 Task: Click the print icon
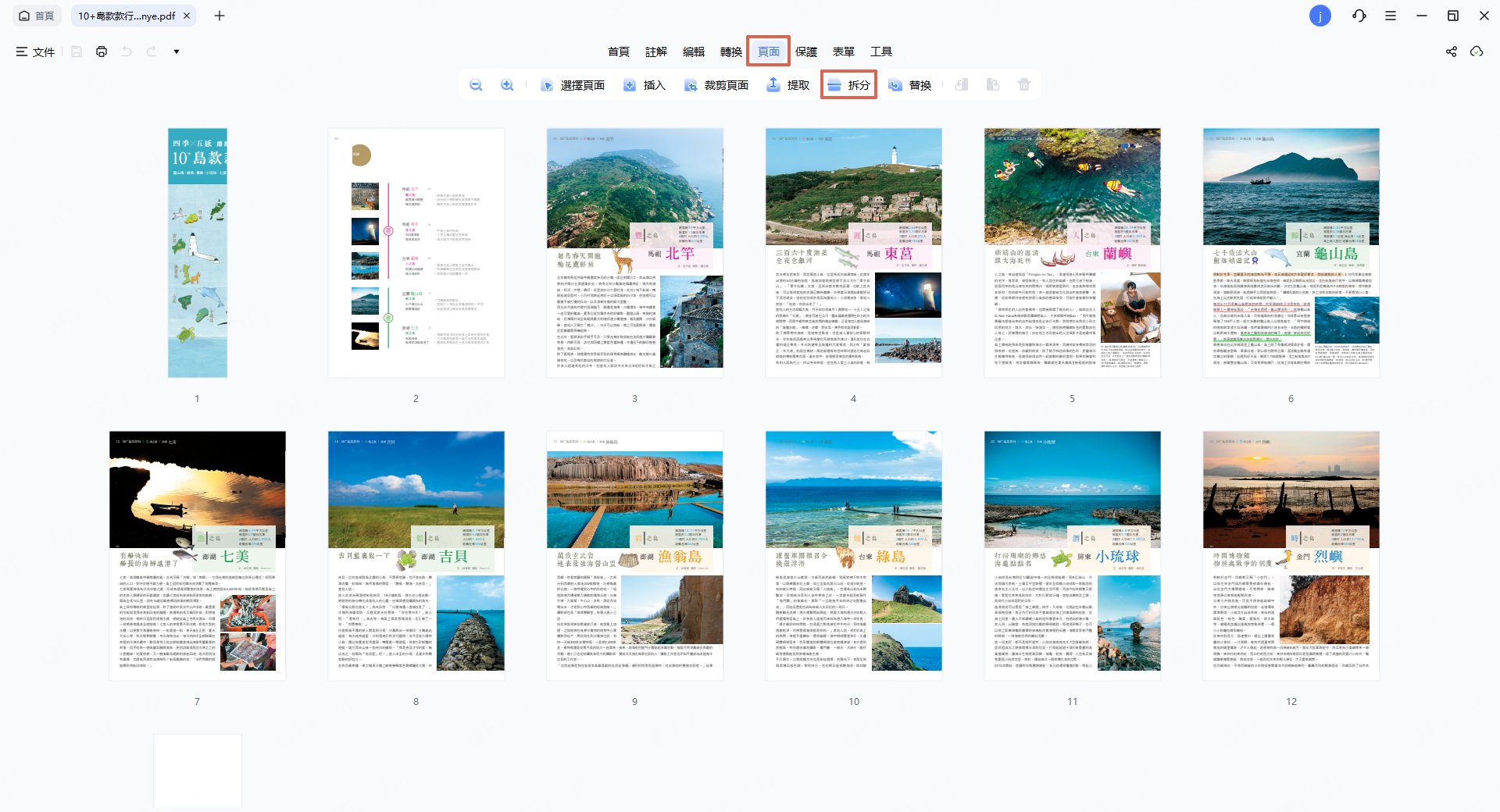point(102,52)
